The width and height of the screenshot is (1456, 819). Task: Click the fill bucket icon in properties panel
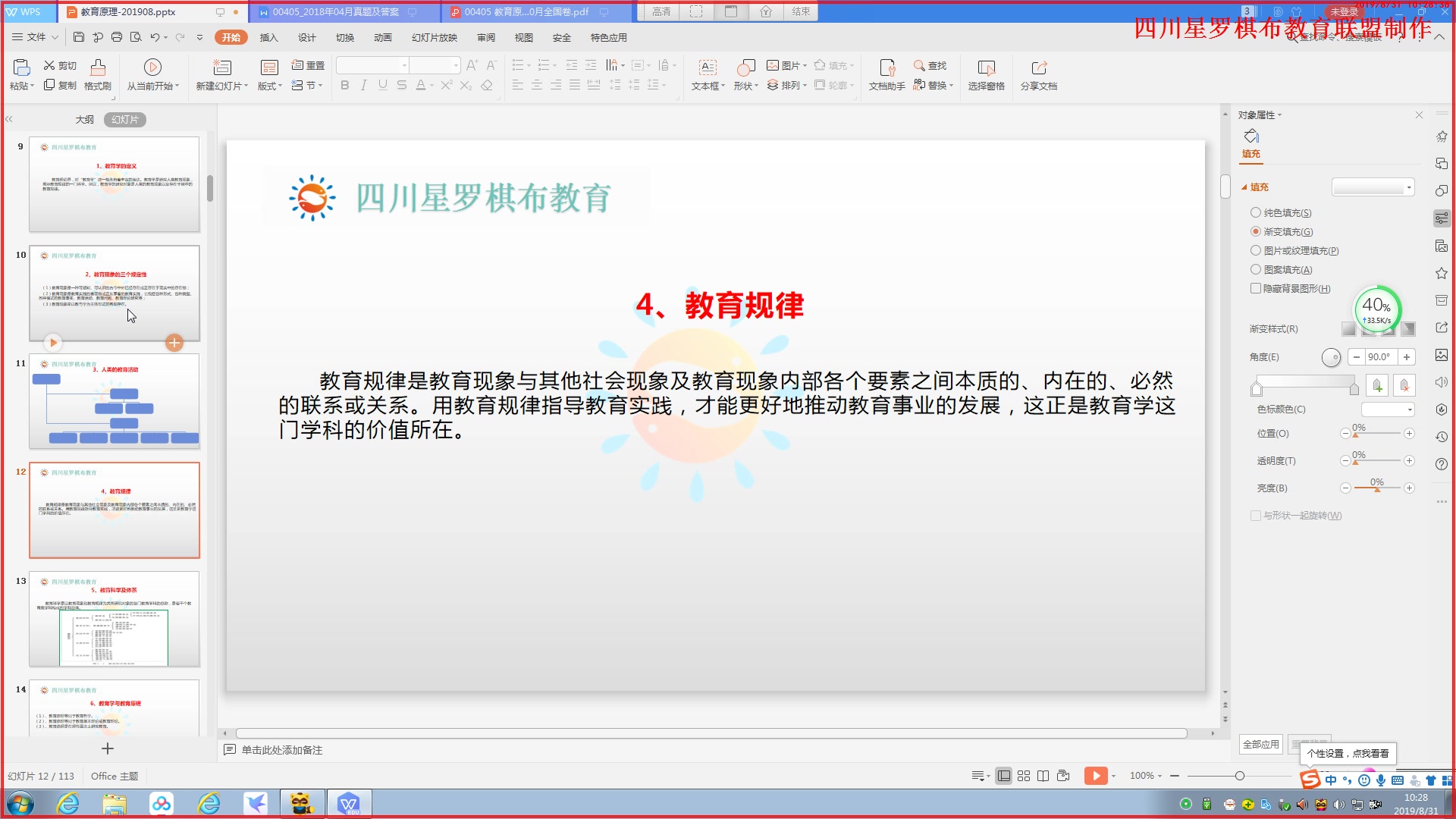(1251, 136)
